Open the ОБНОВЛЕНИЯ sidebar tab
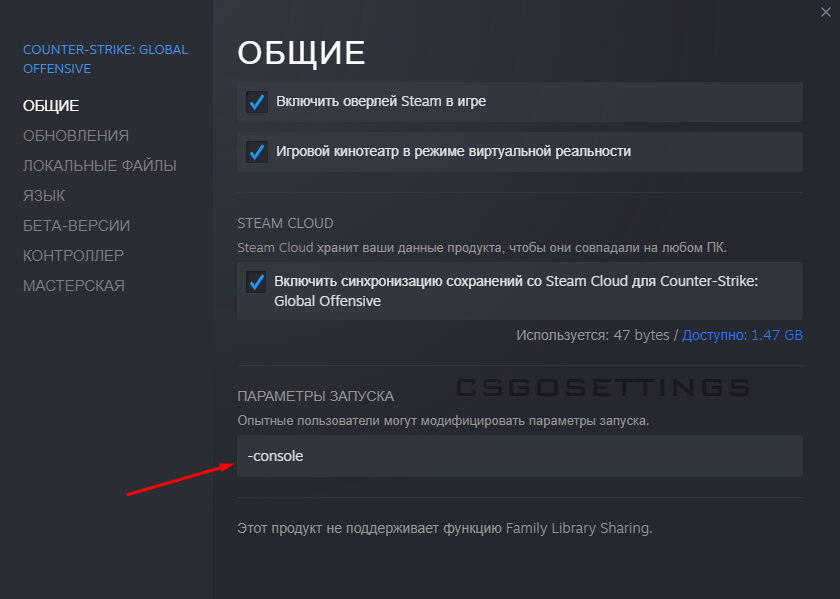This screenshot has width=840, height=599. click(x=76, y=135)
